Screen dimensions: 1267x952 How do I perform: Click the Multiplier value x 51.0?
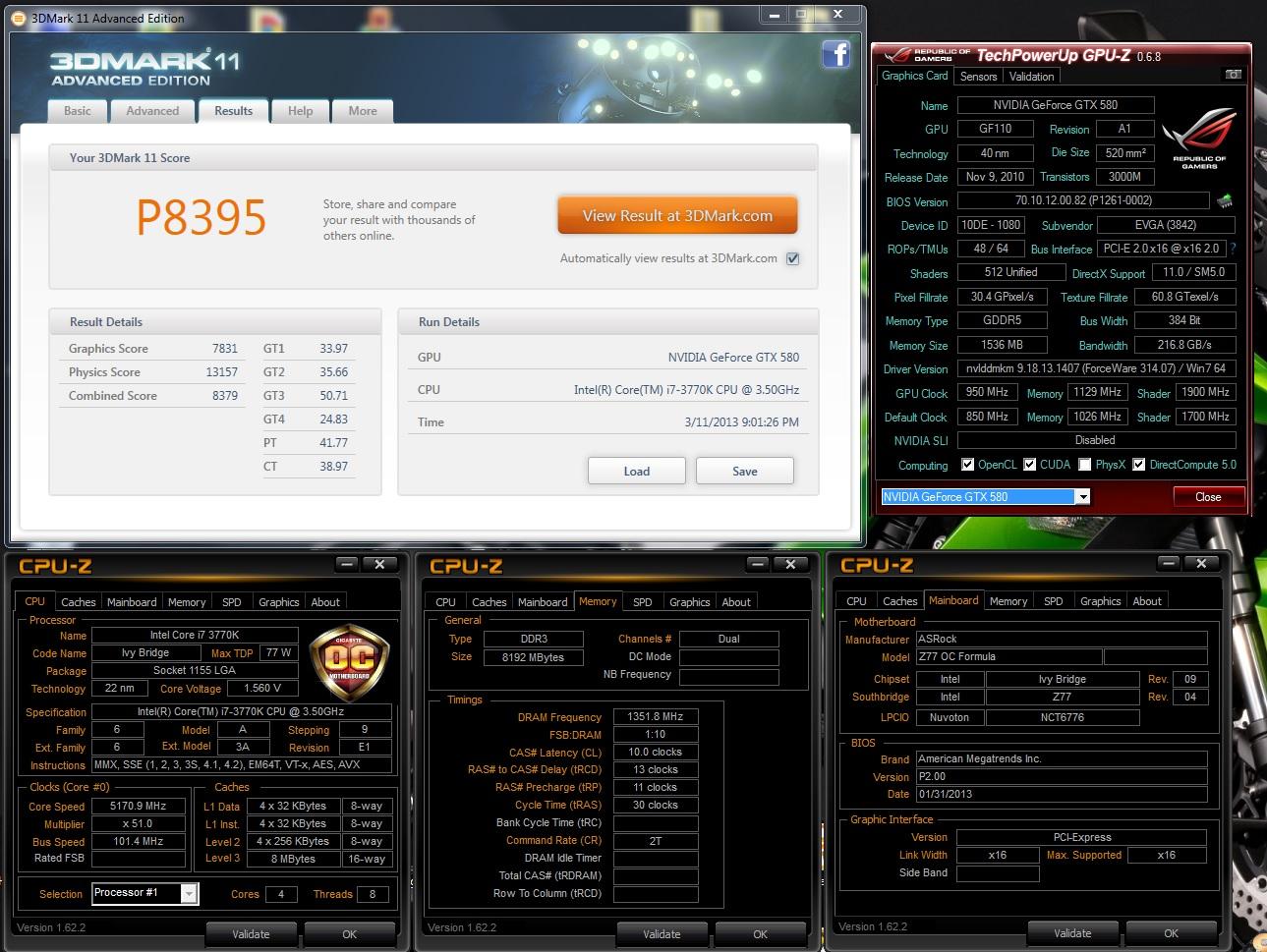click(x=139, y=824)
